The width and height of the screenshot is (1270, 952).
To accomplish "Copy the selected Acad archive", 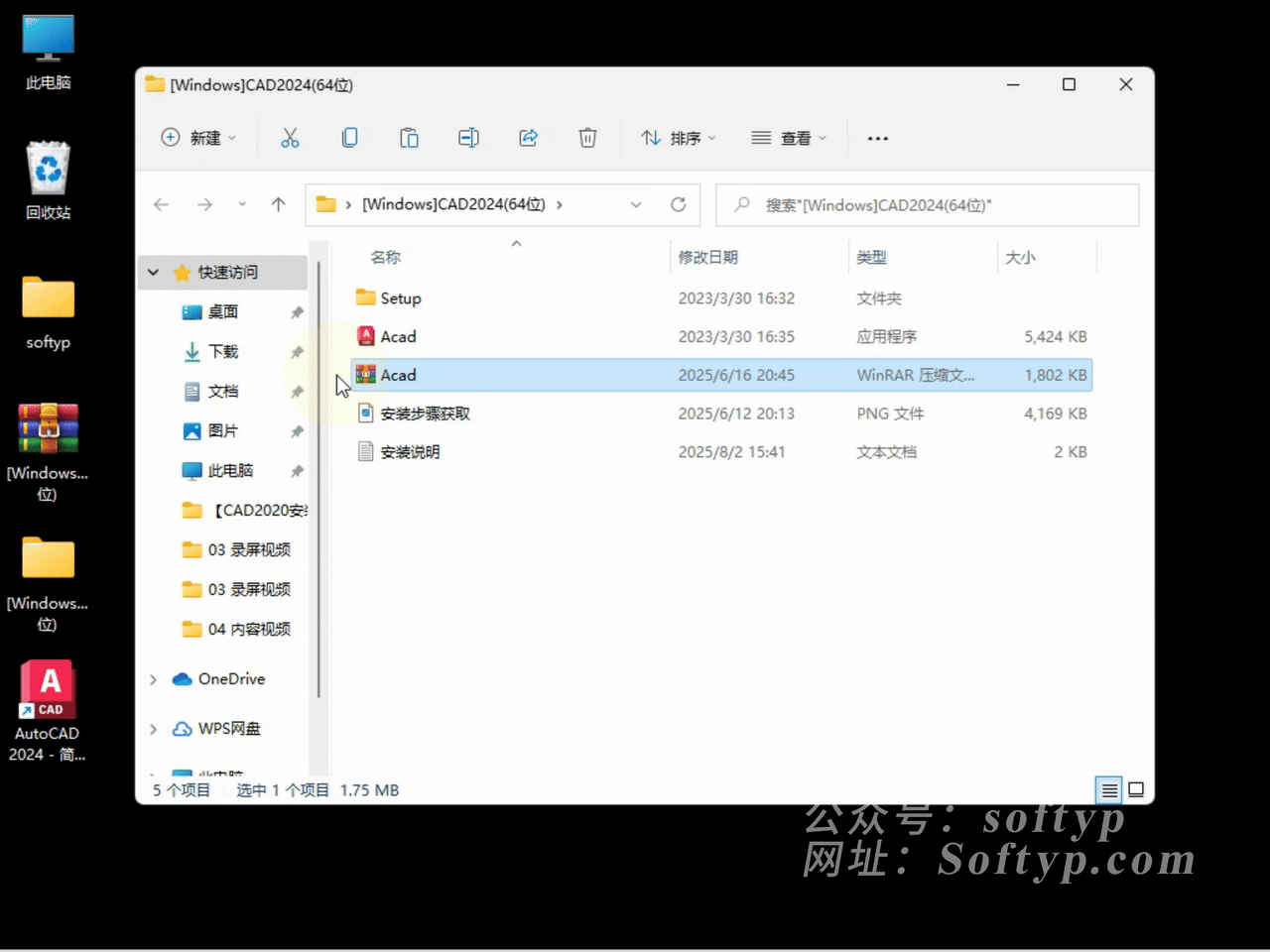I will pos(349,138).
